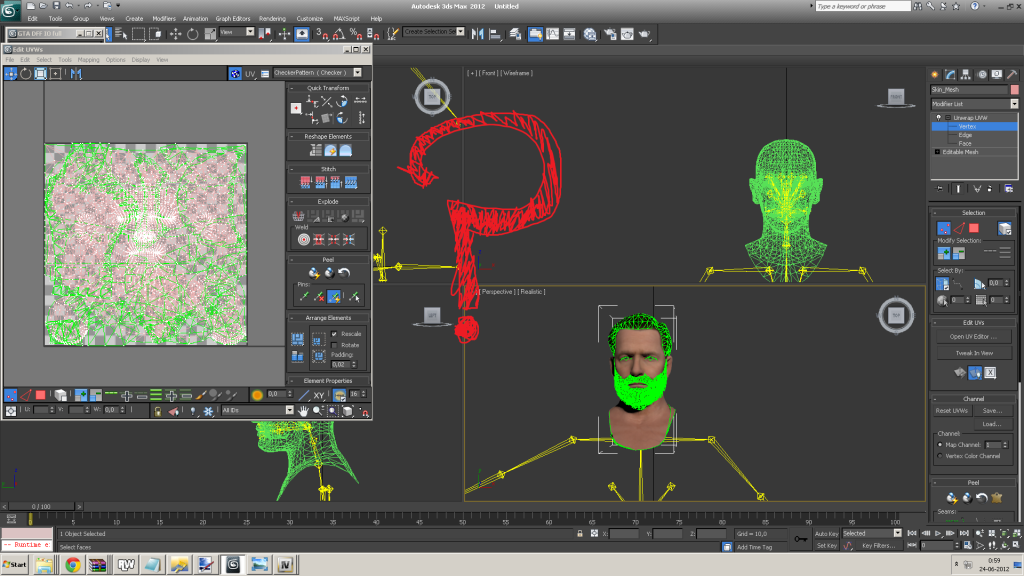
Task: Click the Load... channel button
Action: pyautogui.click(x=992, y=424)
